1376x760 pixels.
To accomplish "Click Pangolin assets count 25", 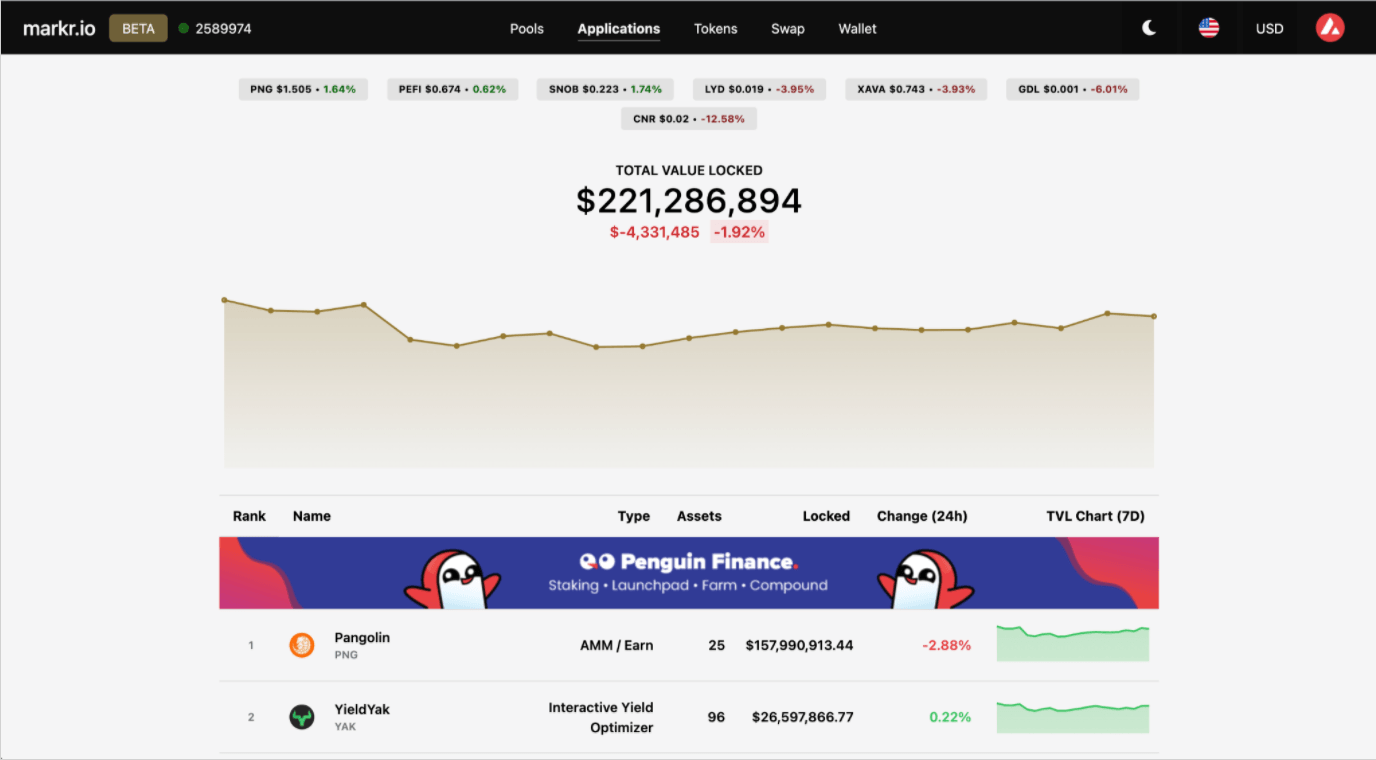I will coord(716,645).
